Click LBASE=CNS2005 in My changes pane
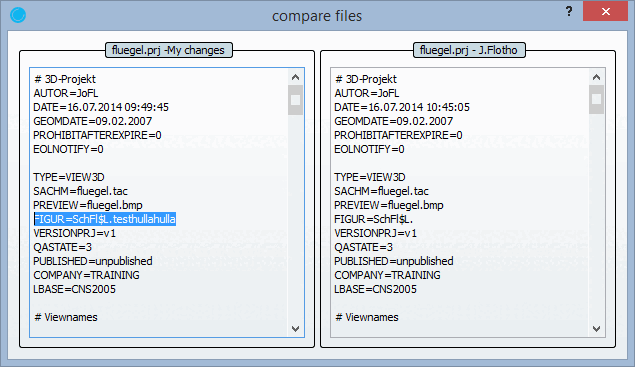635x367 pixels. pyautogui.click(x=75, y=289)
